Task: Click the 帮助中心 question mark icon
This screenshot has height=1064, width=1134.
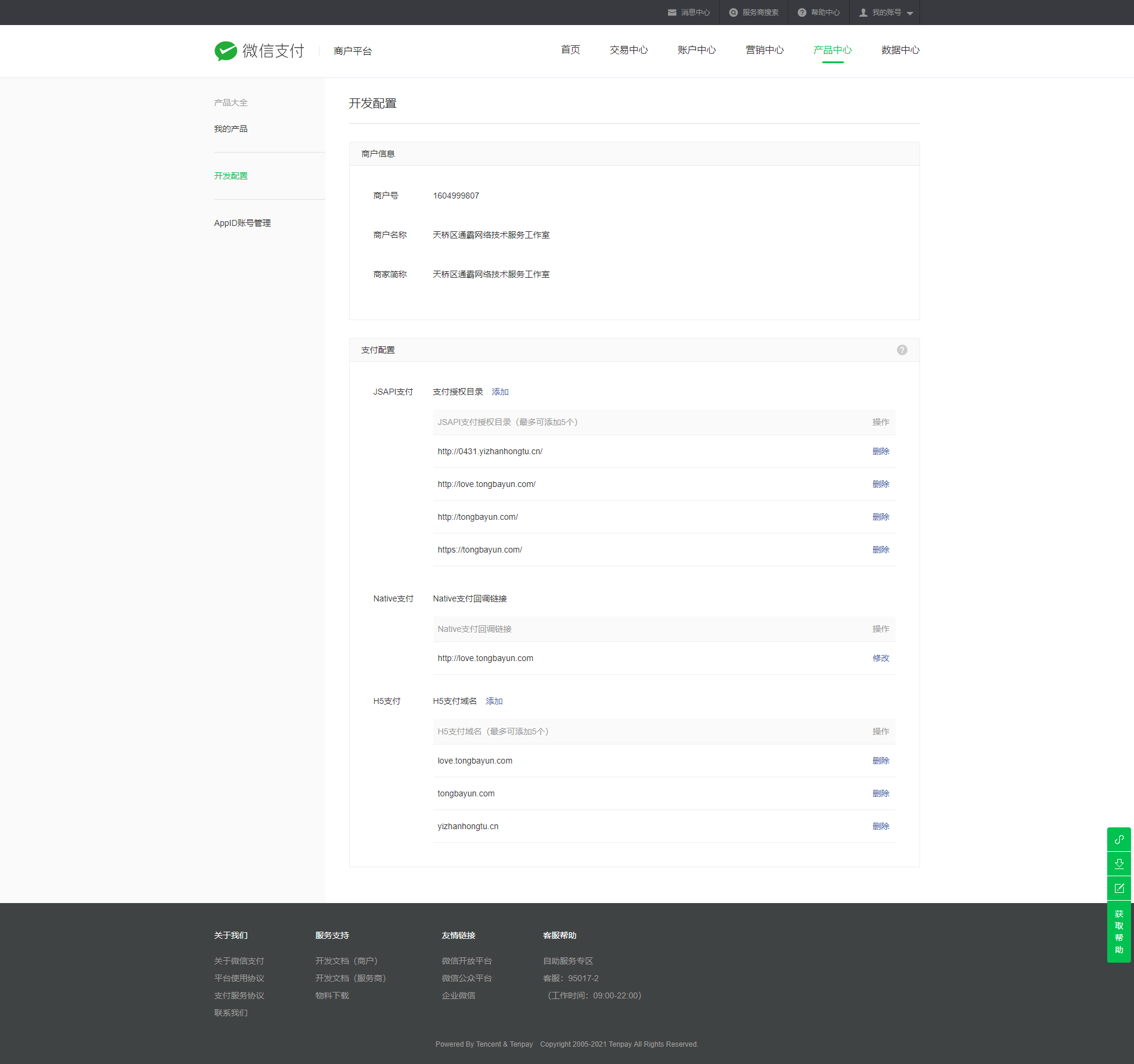Action: tap(802, 13)
